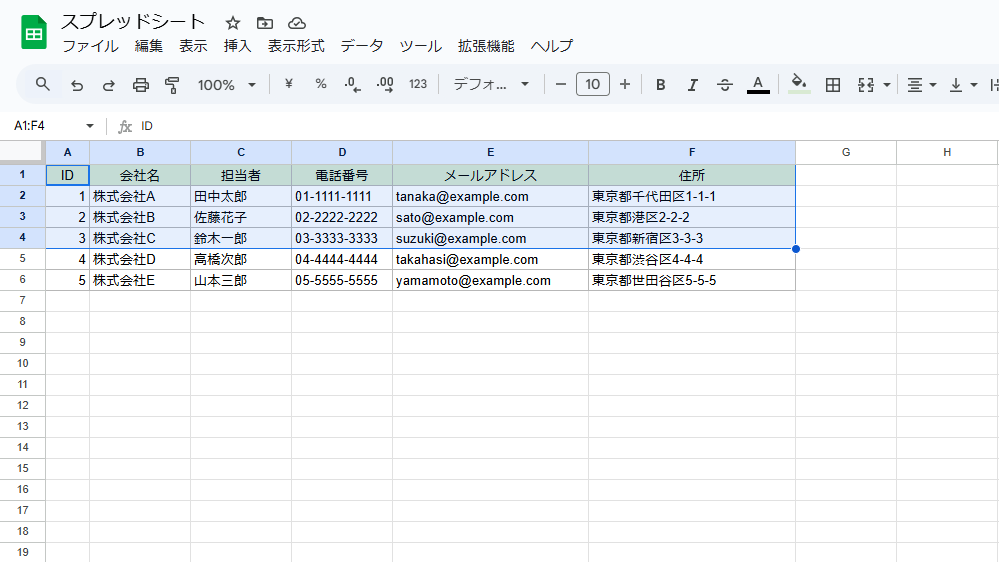Open horizontal align dropdown
This screenshot has height=562, width=999.
click(921, 85)
